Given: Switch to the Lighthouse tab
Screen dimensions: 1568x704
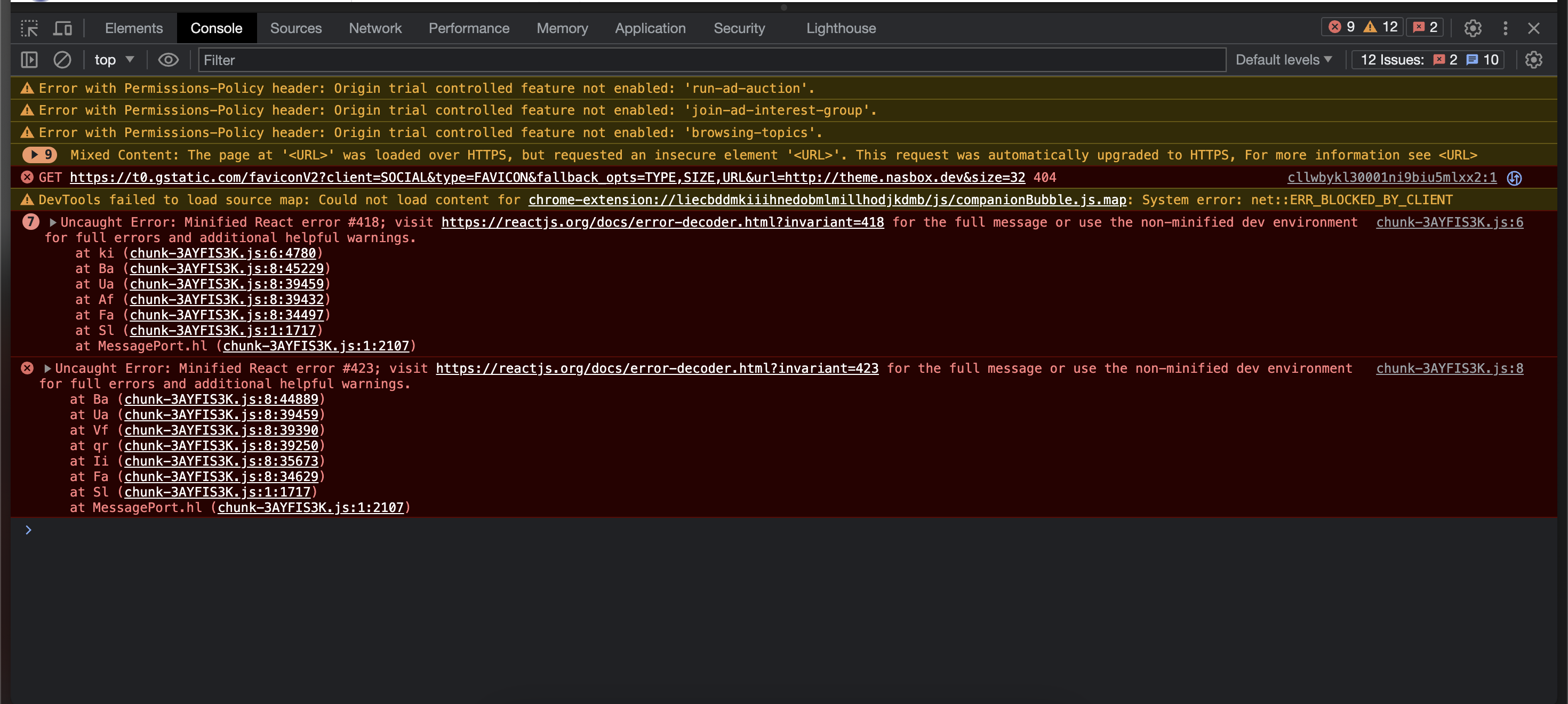Looking at the screenshot, I should click(841, 28).
